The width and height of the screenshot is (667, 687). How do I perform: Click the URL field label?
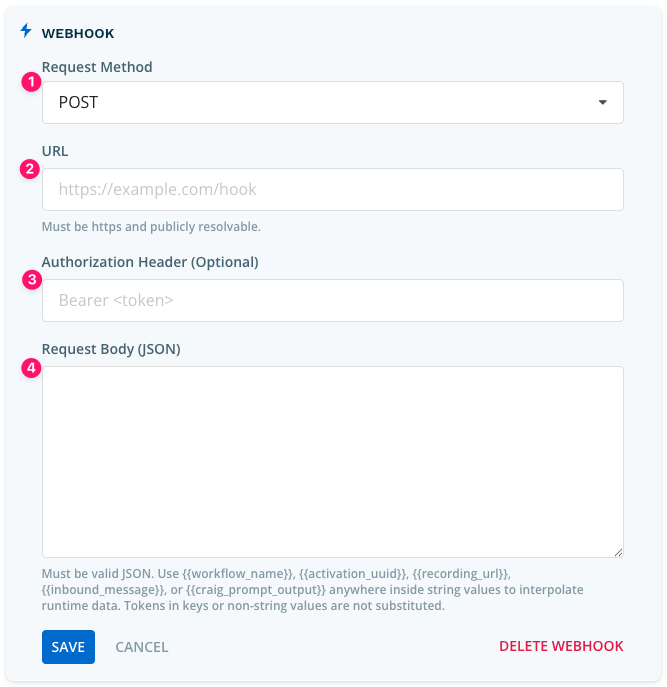[55, 151]
